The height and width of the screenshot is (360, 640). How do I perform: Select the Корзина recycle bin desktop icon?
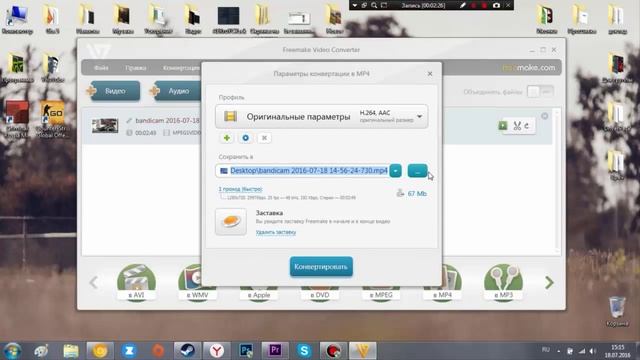[x=617, y=311]
